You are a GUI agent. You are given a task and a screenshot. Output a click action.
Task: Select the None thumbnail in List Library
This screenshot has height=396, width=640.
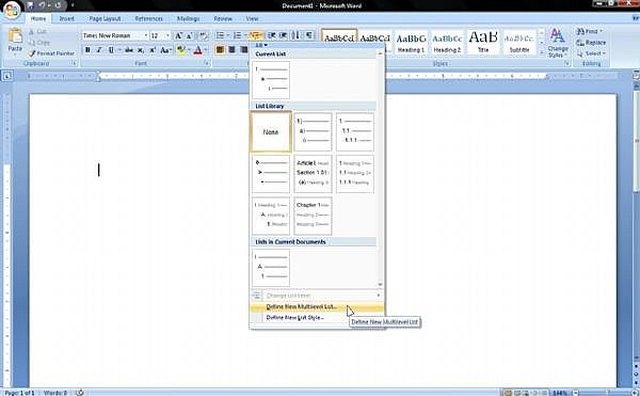coord(271,132)
